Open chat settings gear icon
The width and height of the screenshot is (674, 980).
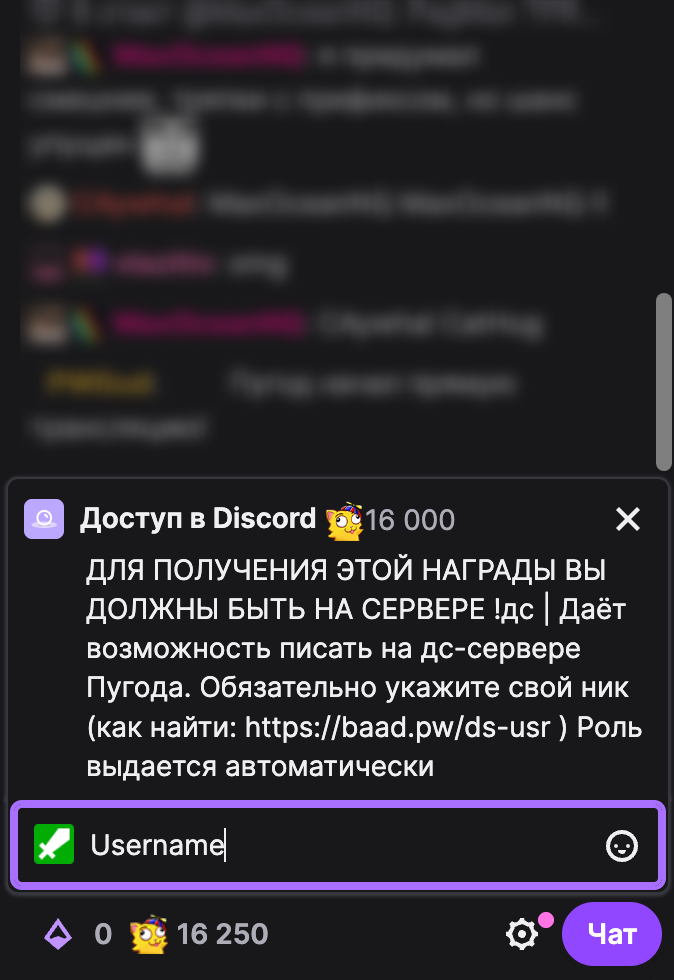click(521, 934)
